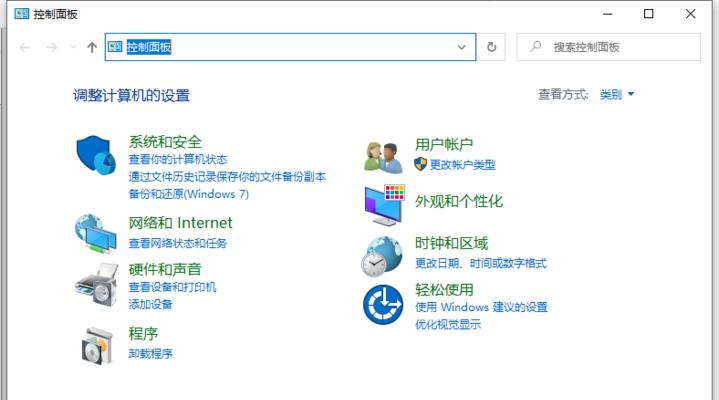Open the 硬件和声音 printer icon
The height and width of the screenshot is (400, 719).
coord(97,284)
